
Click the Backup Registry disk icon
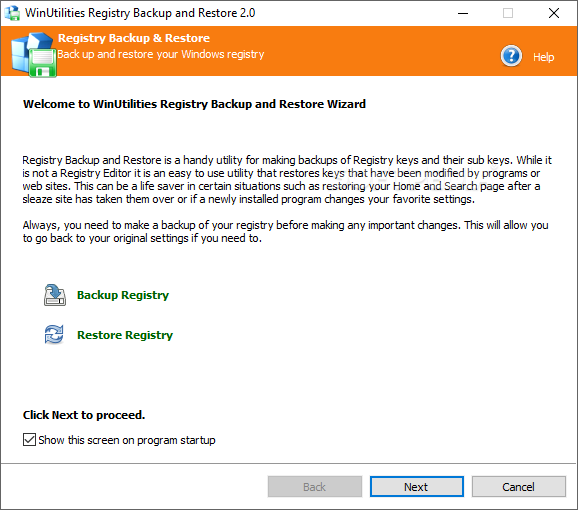tap(55, 295)
